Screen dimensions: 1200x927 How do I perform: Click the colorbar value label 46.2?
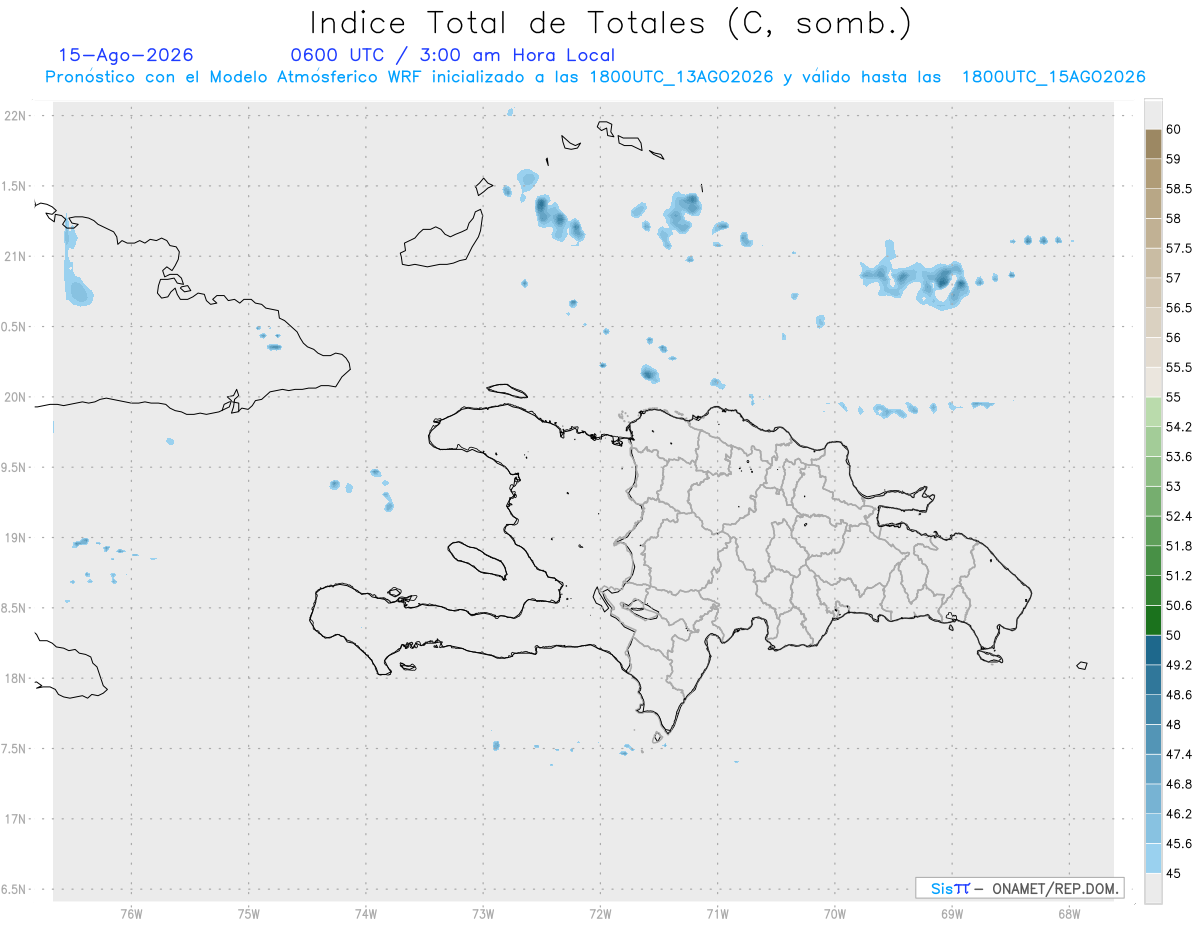click(1178, 814)
